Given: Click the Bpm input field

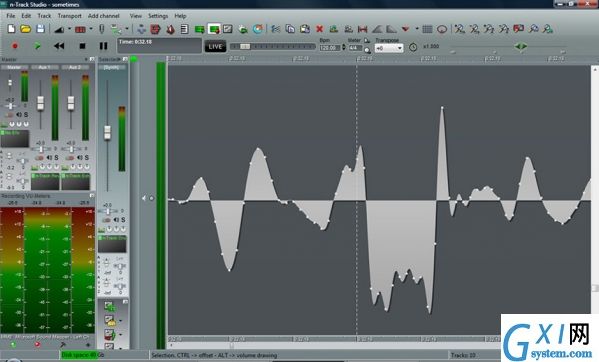Looking at the screenshot, I should pyautogui.click(x=330, y=48).
